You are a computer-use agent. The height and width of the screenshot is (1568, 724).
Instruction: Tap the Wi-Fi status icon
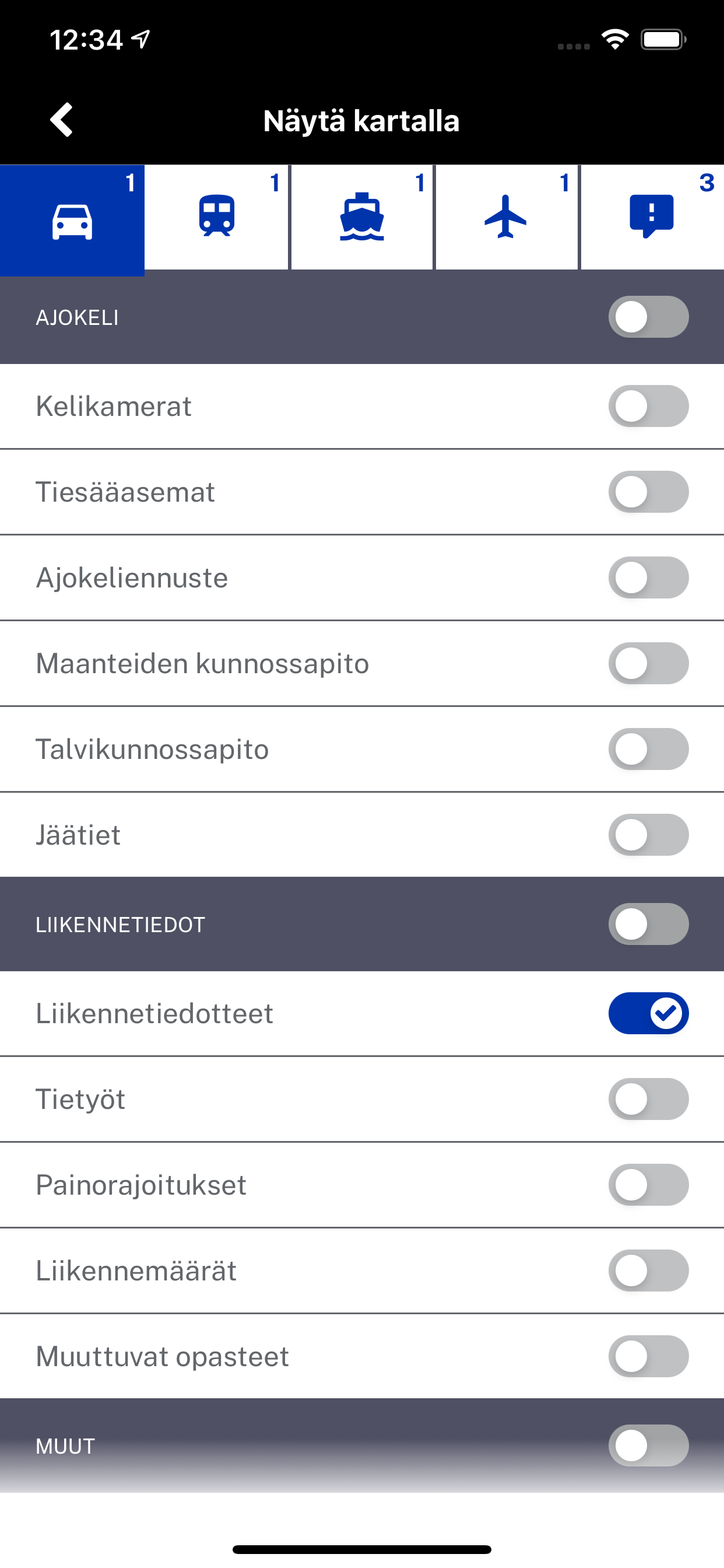[615, 40]
